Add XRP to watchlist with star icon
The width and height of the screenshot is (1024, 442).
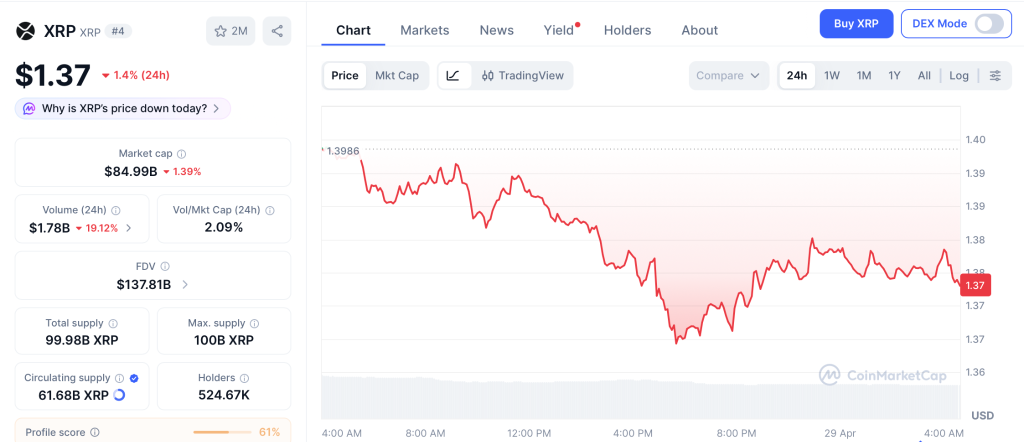230,31
